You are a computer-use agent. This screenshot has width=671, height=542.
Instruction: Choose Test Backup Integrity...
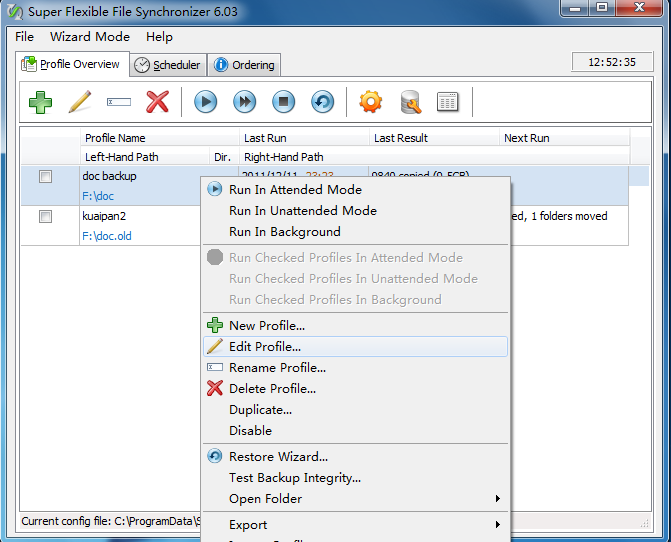(x=355, y=477)
